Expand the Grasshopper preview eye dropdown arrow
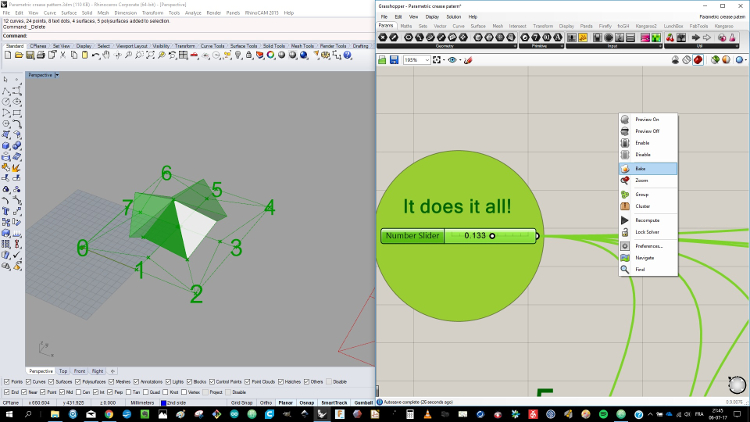This screenshot has width=750, height=422. (x=460, y=60)
